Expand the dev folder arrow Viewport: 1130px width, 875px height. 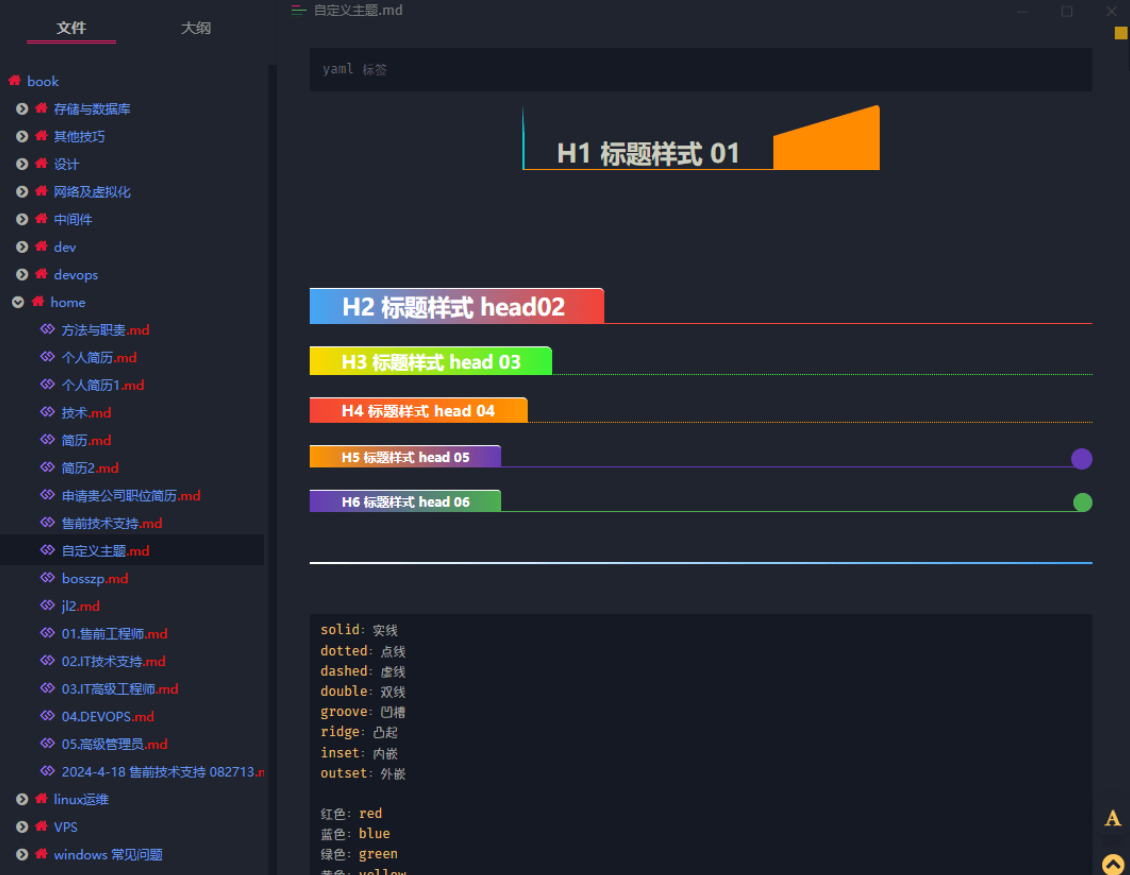pos(22,247)
